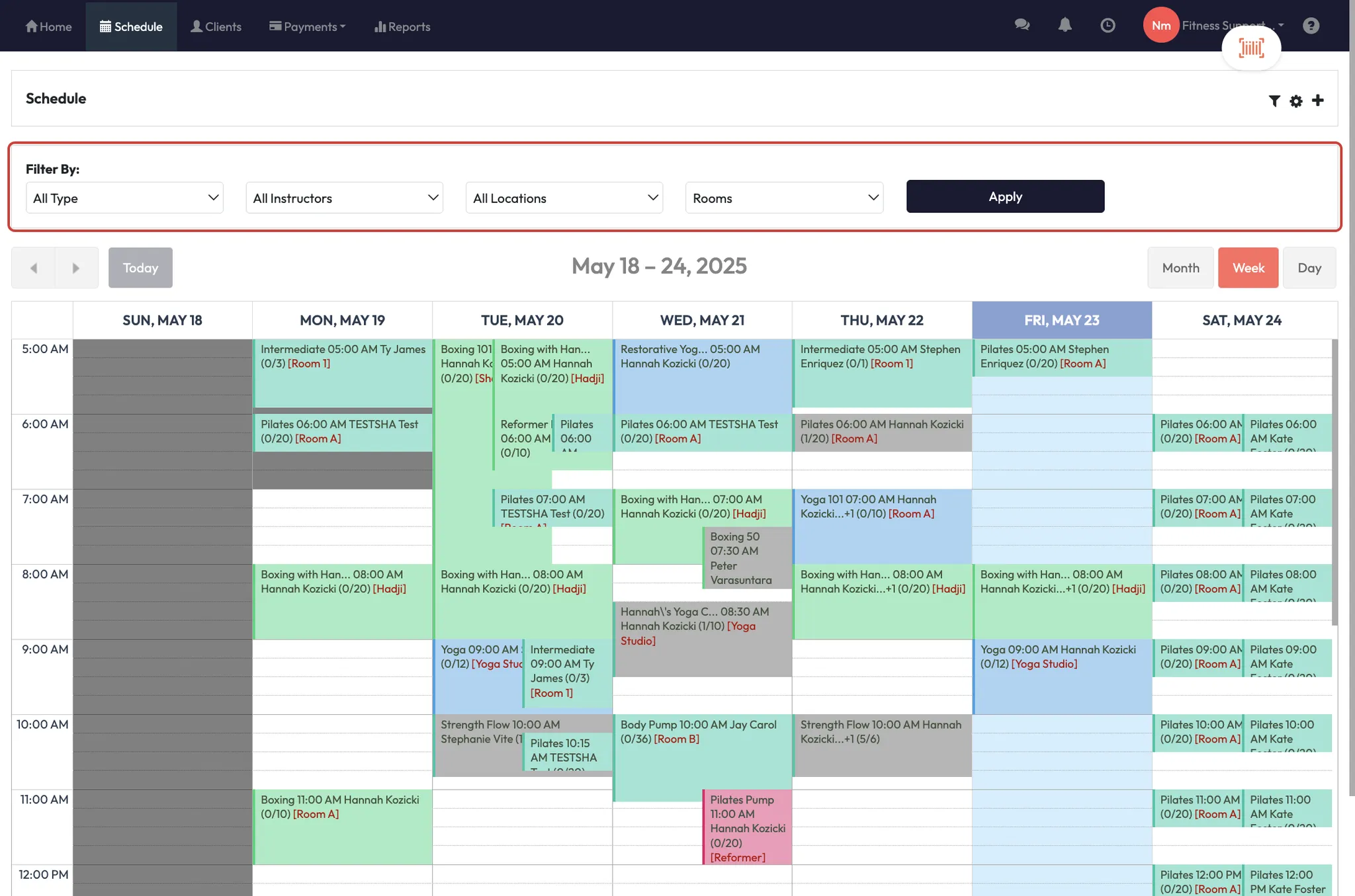Open the All Type dropdown
This screenshot has width=1355, height=896.
click(124, 198)
